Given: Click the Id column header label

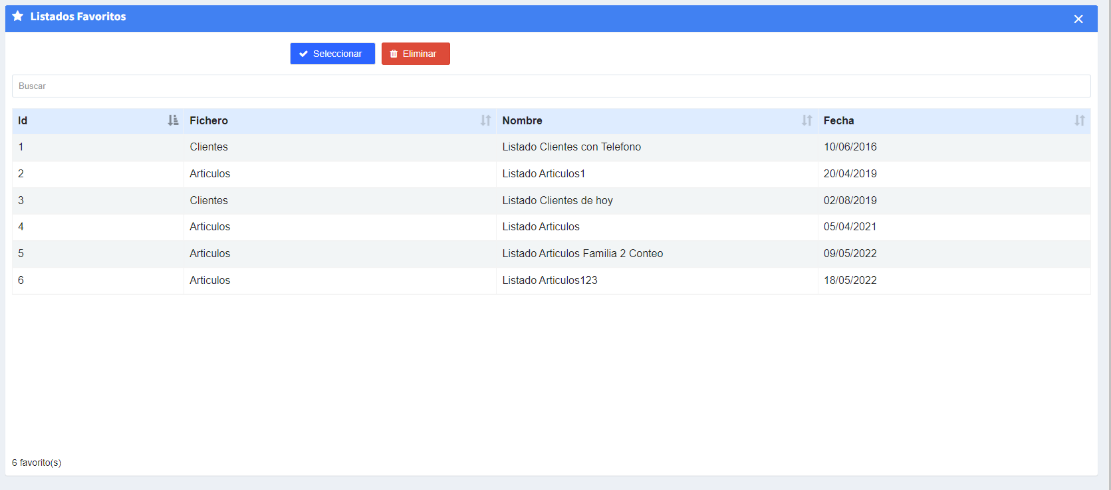Looking at the screenshot, I should tap(23, 121).
